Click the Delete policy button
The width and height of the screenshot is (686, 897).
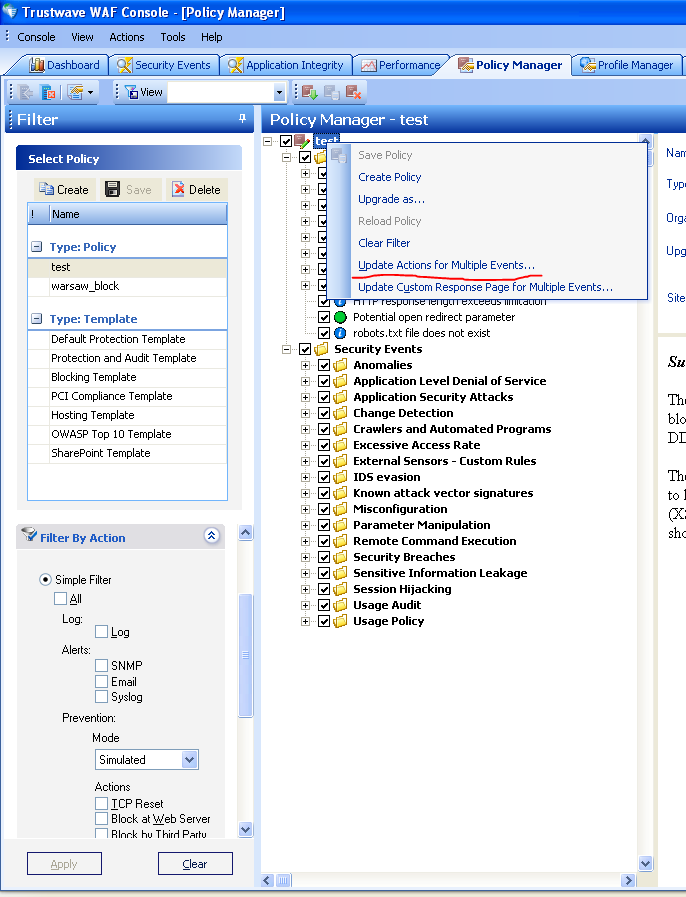click(195, 189)
